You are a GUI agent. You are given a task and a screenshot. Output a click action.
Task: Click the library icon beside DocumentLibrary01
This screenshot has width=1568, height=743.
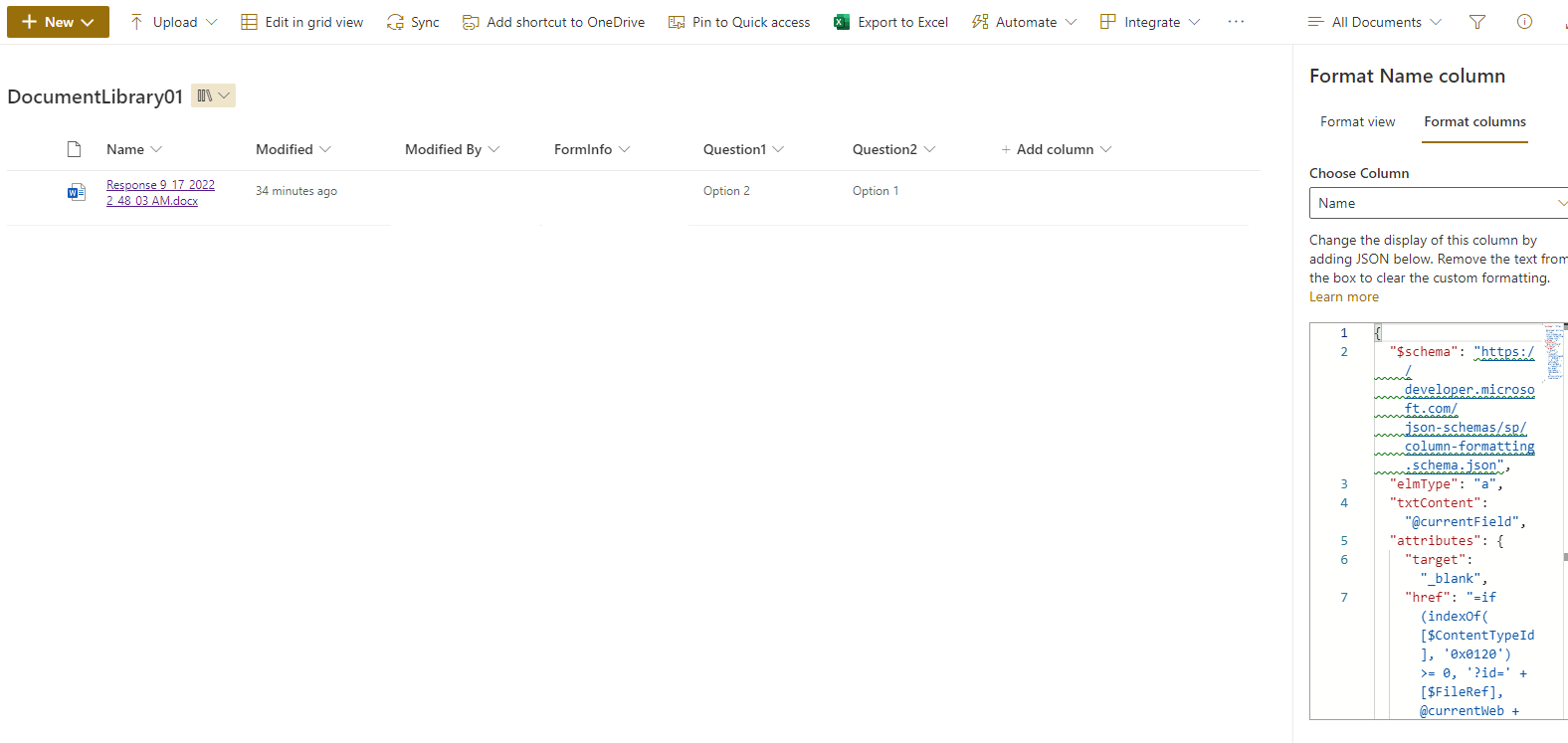click(x=205, y=95)
